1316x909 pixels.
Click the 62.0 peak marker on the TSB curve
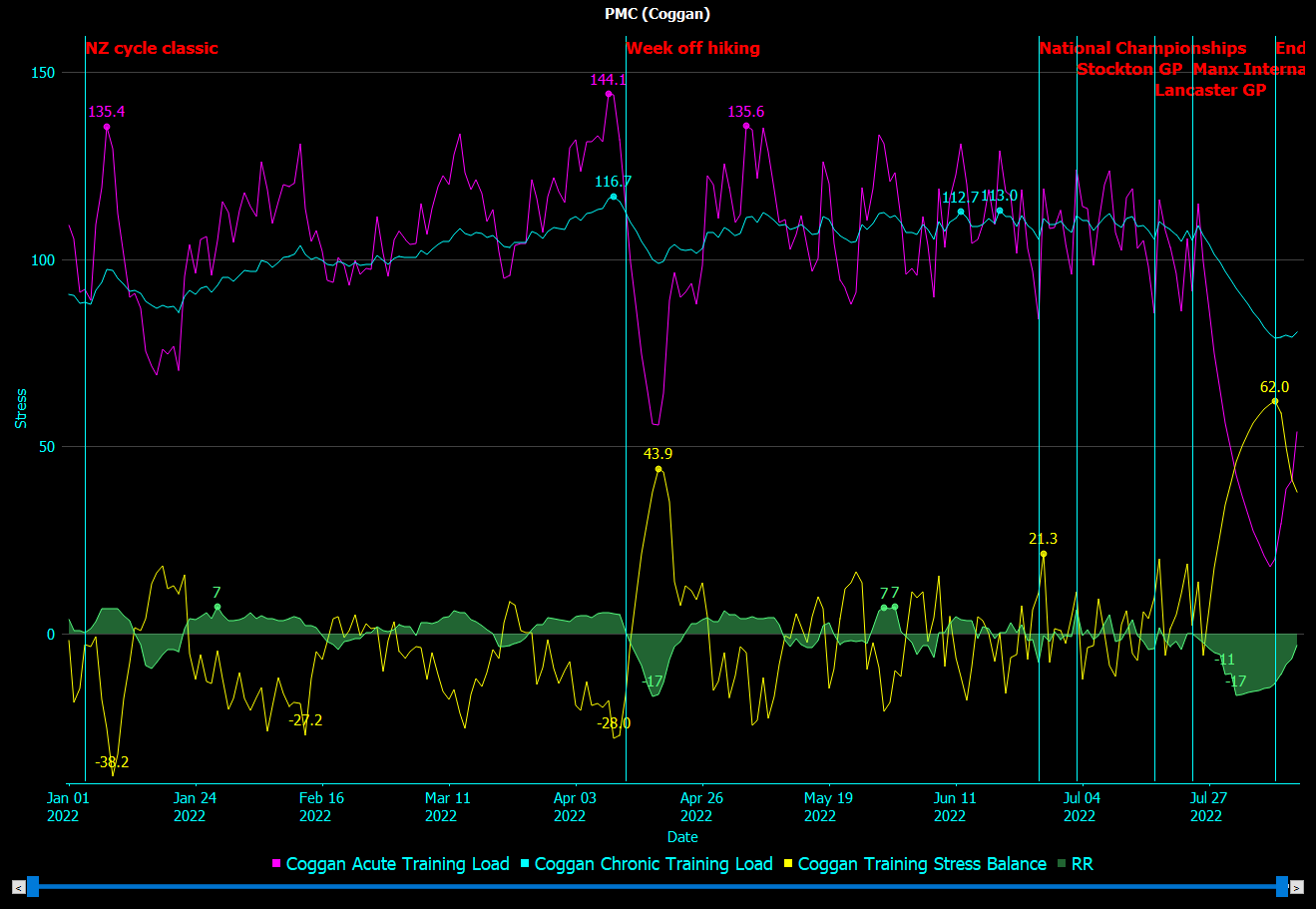pyautogui.click(x=1274, y=400)
